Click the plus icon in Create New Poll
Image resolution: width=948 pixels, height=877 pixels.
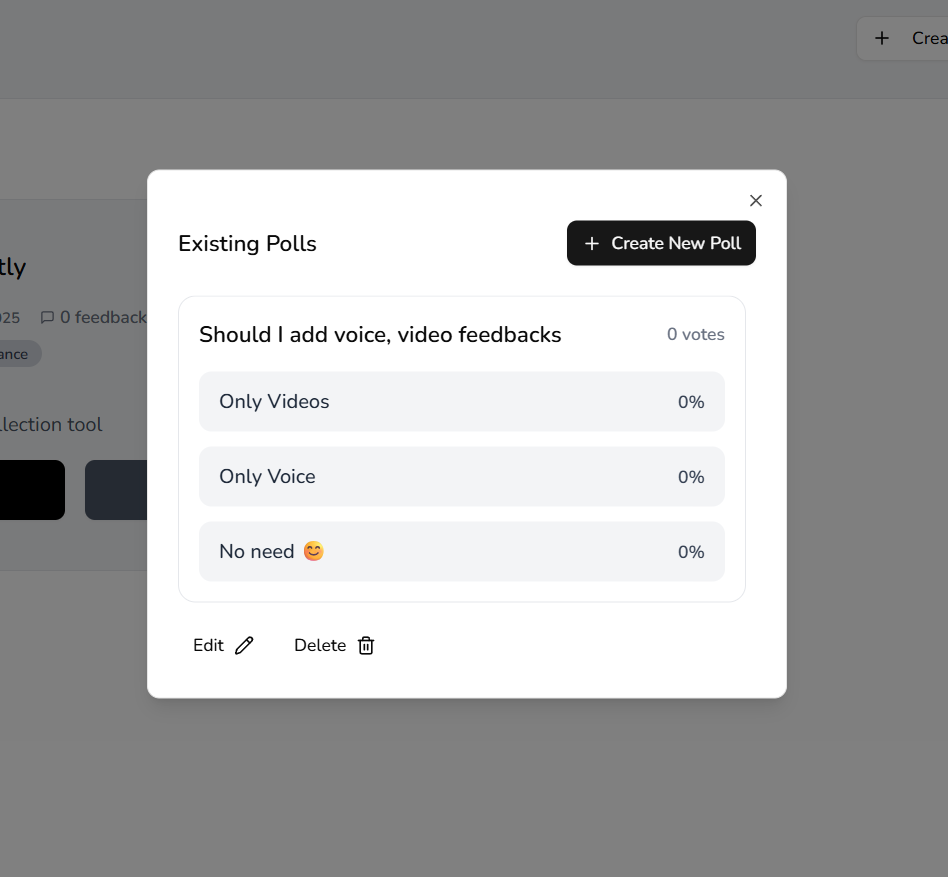[x=592, y=244]
